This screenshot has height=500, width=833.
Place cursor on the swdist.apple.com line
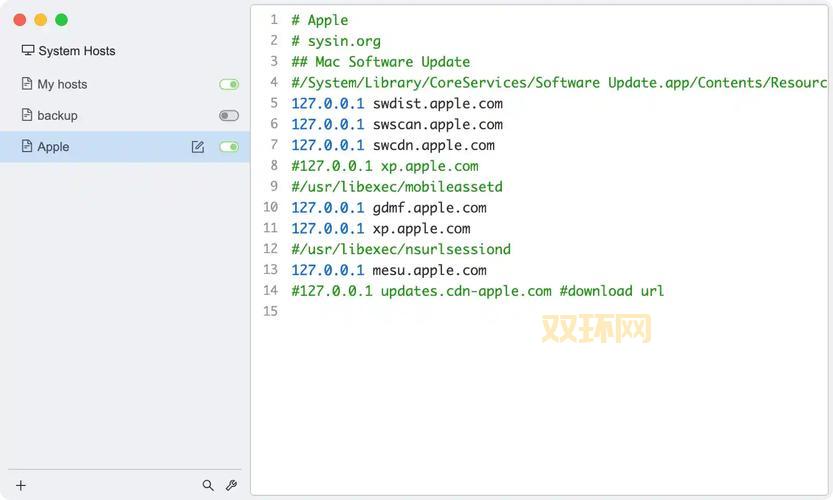437,103
